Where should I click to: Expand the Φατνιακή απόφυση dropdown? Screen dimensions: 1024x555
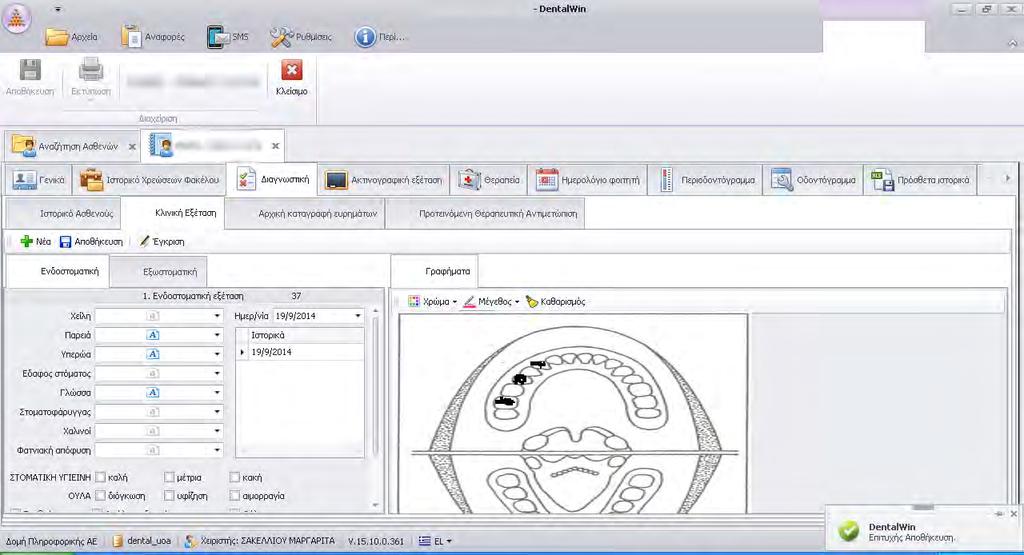(217, 450)
